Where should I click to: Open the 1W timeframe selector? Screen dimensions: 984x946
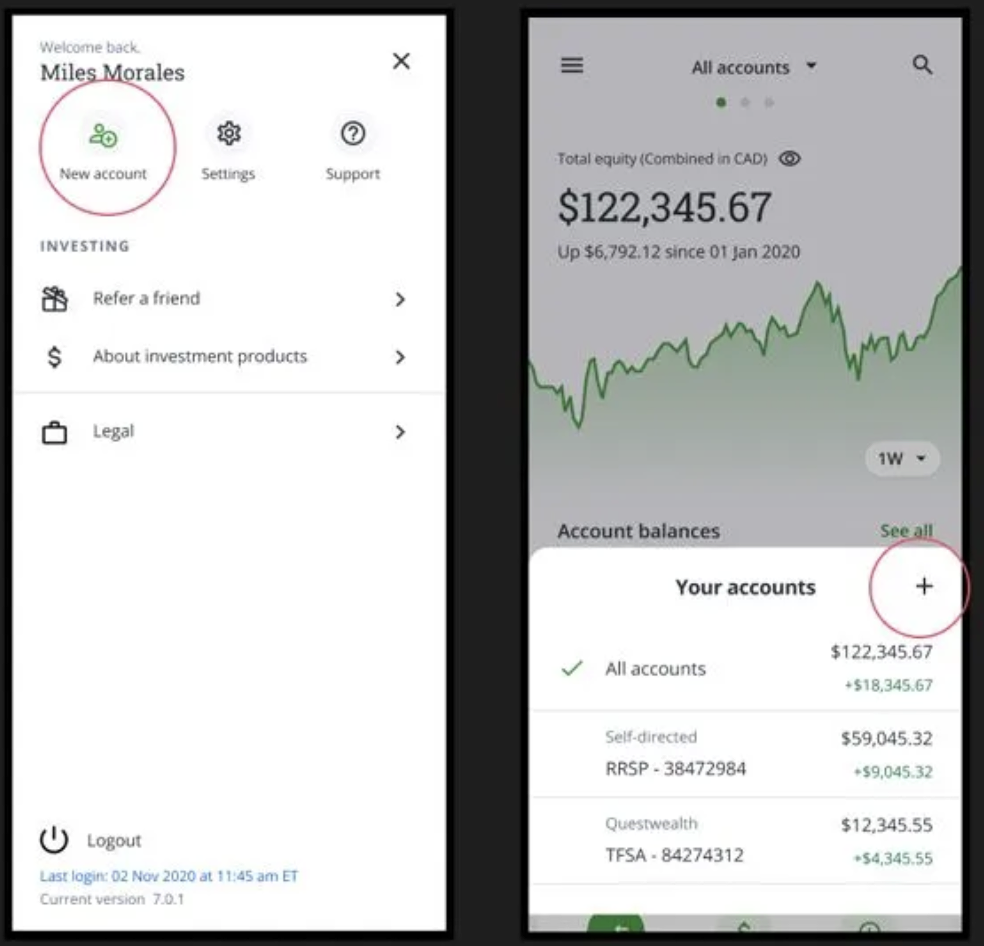(900, 459)
